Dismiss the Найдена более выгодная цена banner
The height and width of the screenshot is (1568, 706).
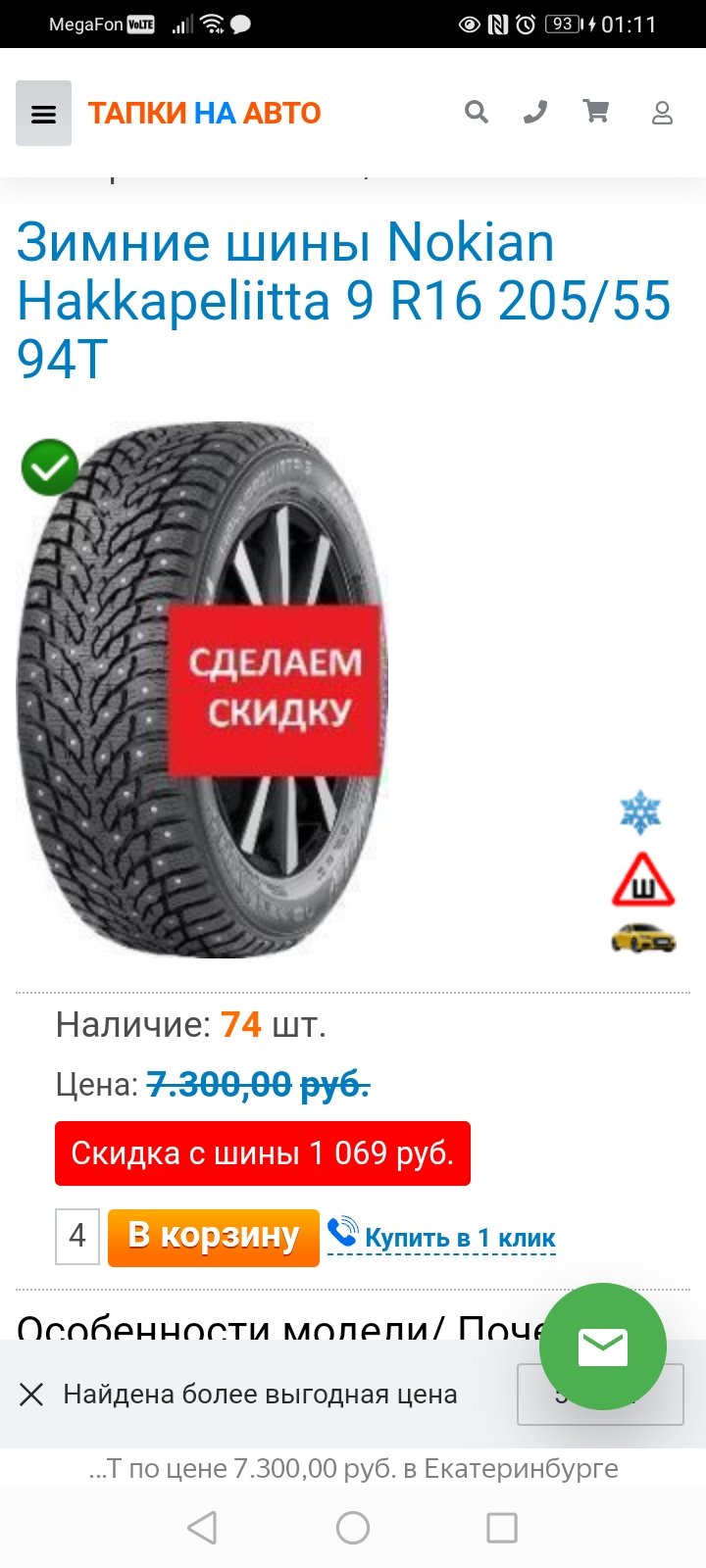pos(31,1395)
